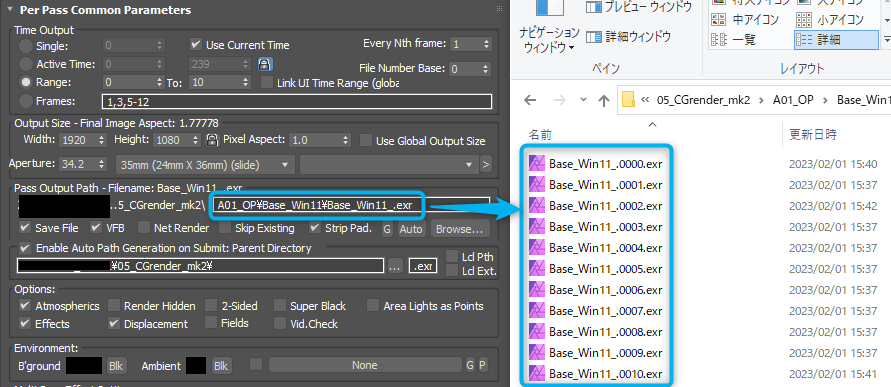Image resolution: width=891 pixels, height=387 pixels.
Task: Click the Auto path button
Action: (411, 229)
